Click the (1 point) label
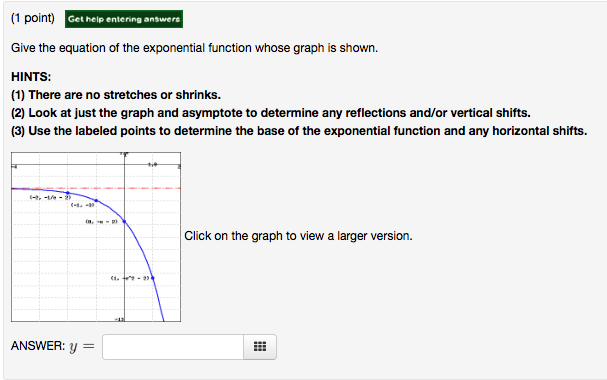Image resolution: width=607 pixels, height=380 pixels. click(33, 18)
